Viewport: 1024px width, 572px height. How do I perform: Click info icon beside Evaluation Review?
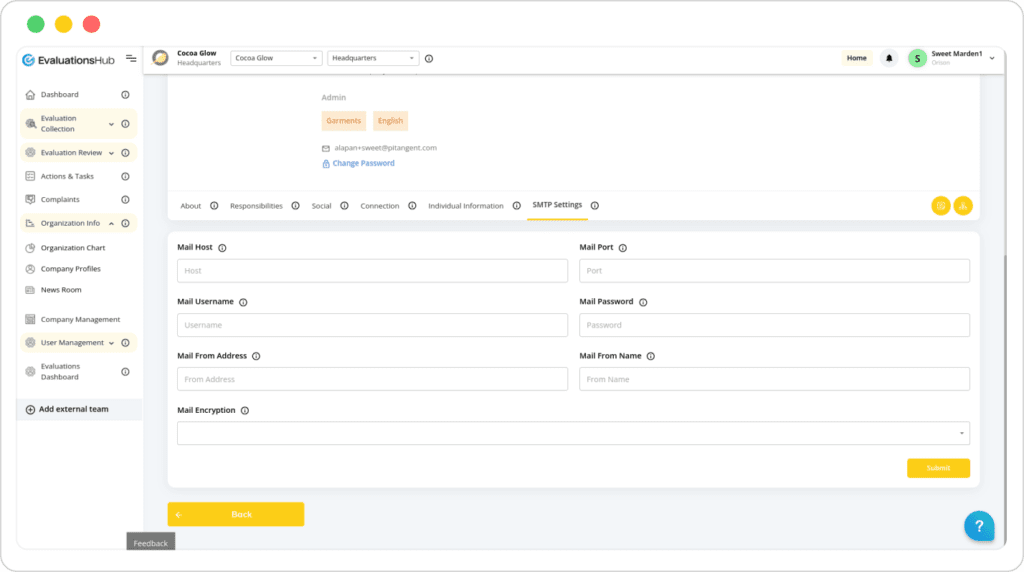point(125,153)
